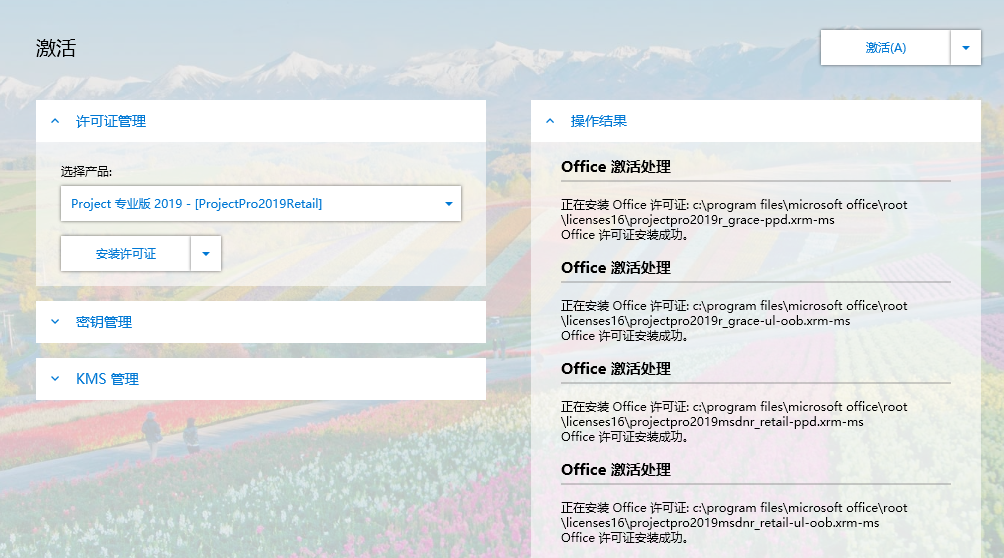Click the 激活 page title
Viewport: 1004px width, 558px height.
pos(56,48)
